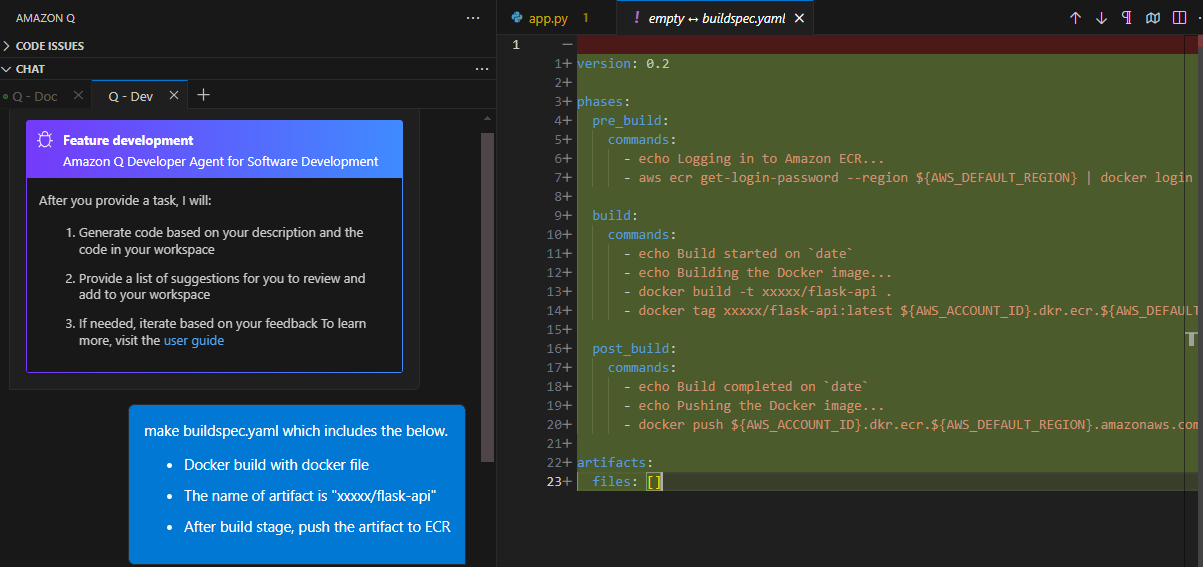Click the 'aws ecr get-login-password' line
The image size is (1203, 567).
pyautogui.click(x=907, y=177)
